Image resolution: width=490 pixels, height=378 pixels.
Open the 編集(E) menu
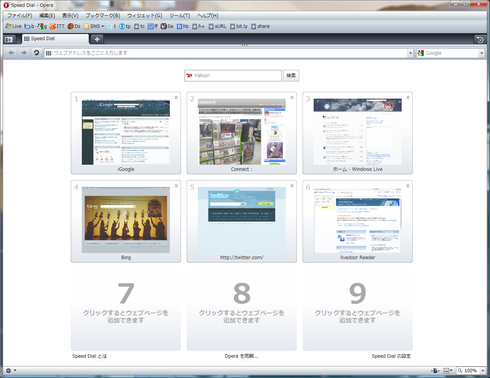pyautogui.click(x=47, y=16)
